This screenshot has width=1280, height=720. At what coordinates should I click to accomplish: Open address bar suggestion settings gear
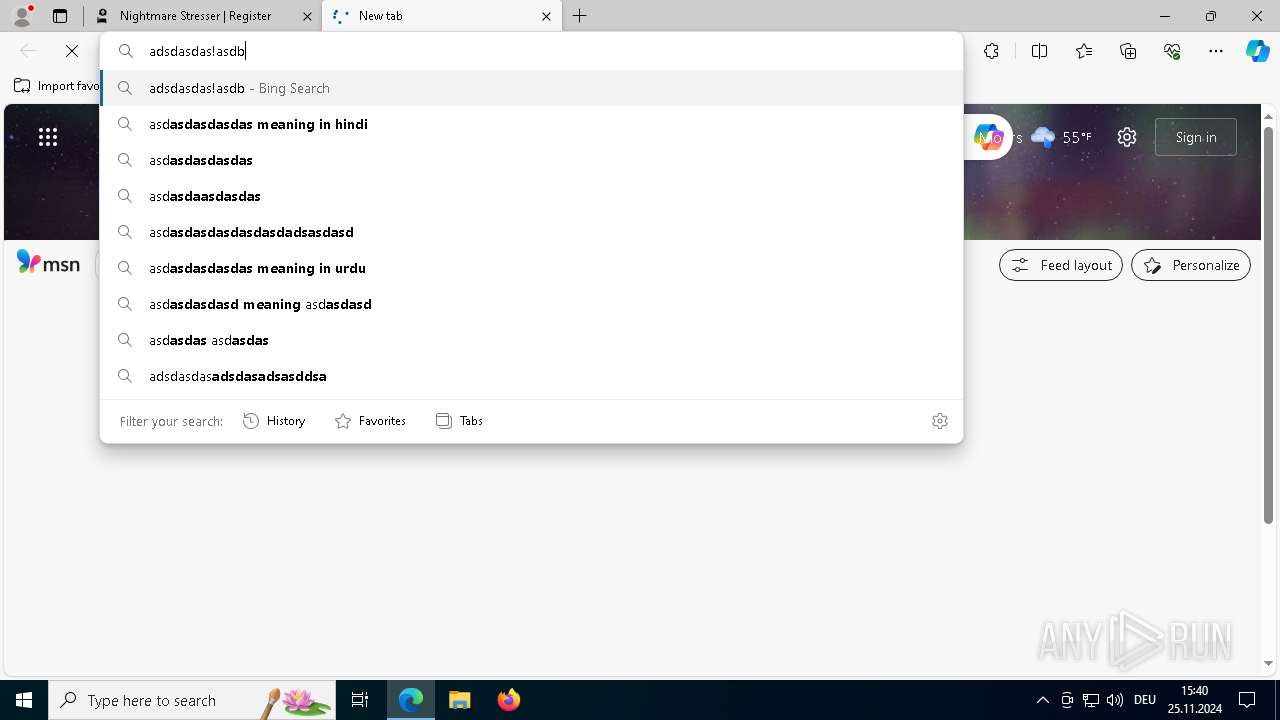coord(940,421)
